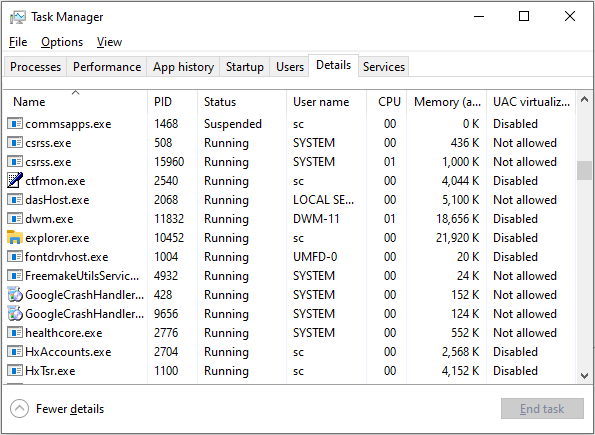Select the explorer.exe folder icon
The image size is (595, 435).
(15, 238)
